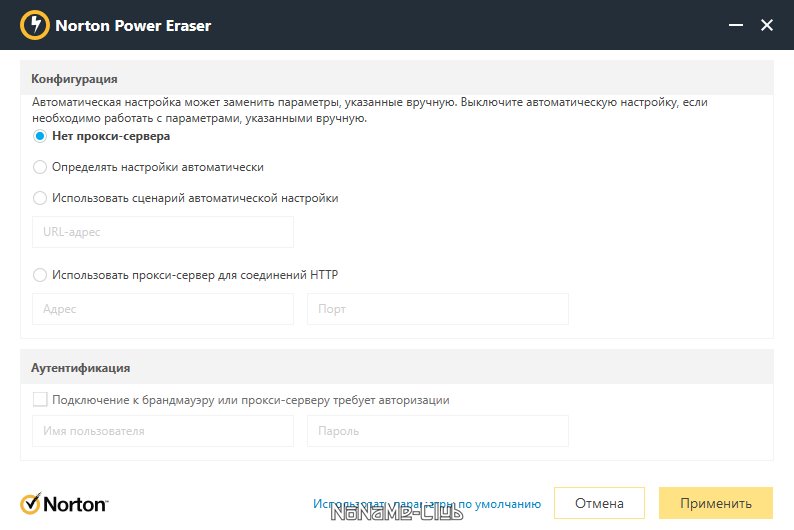794x530 pixels.
Task: Click the 'Аутентификация' section header
Action: pyautogui.click(x=81, y=367)
